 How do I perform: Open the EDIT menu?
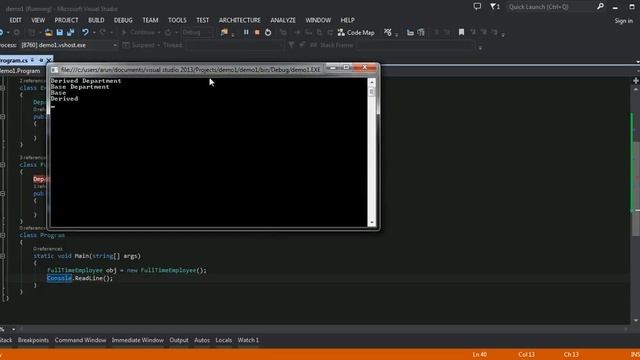pyautogui.click(x=16, y=20)
